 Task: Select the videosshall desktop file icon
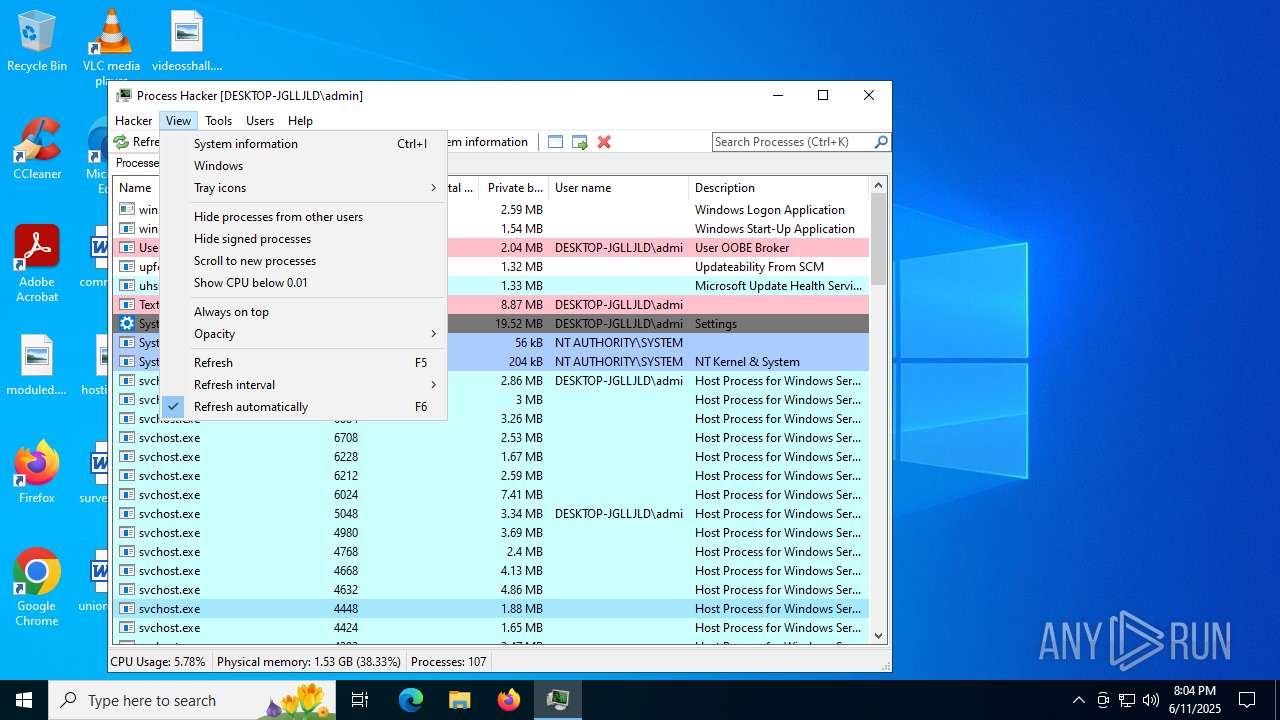tap(187, 41)
